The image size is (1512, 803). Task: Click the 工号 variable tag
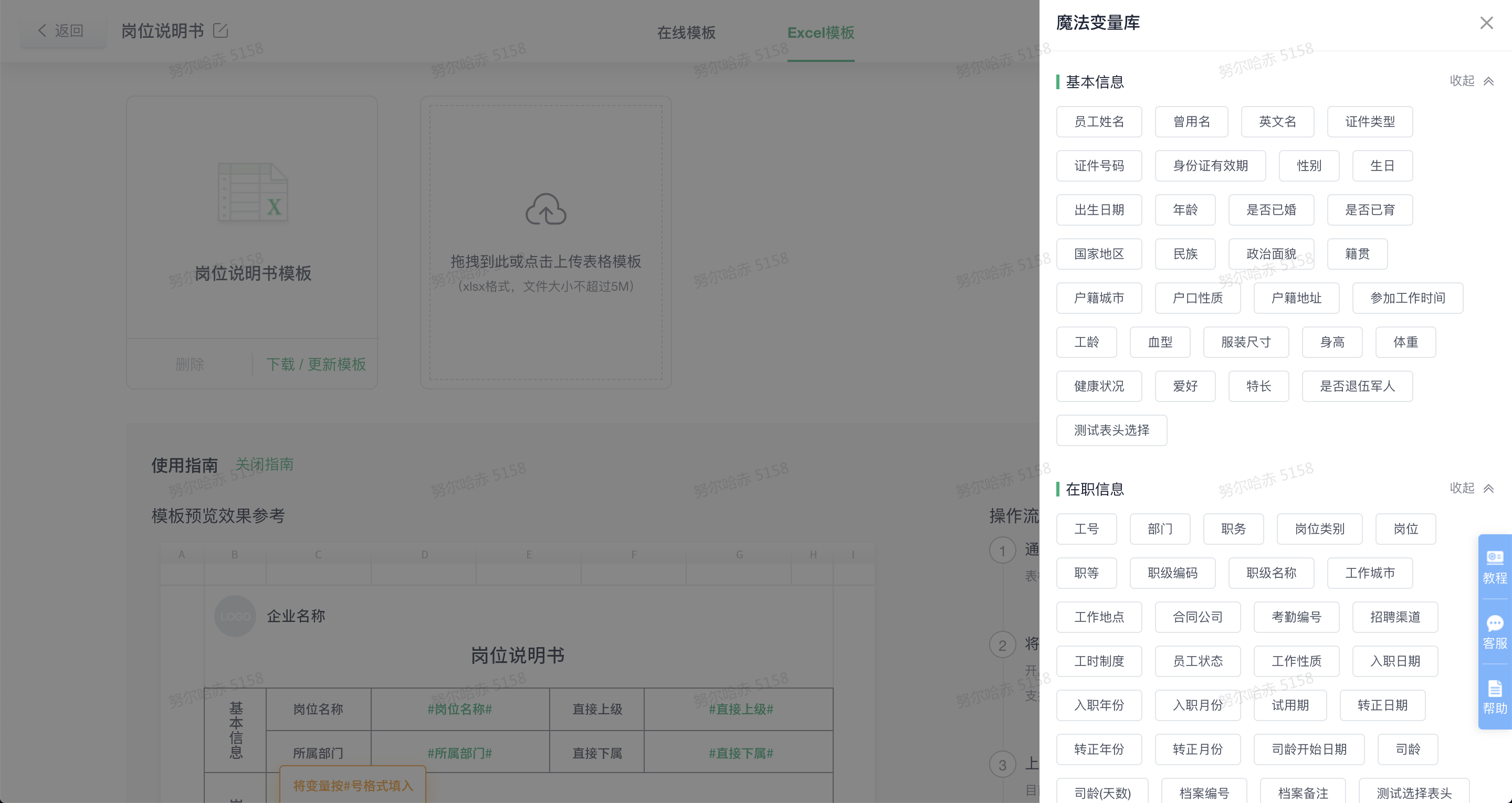1086,529
